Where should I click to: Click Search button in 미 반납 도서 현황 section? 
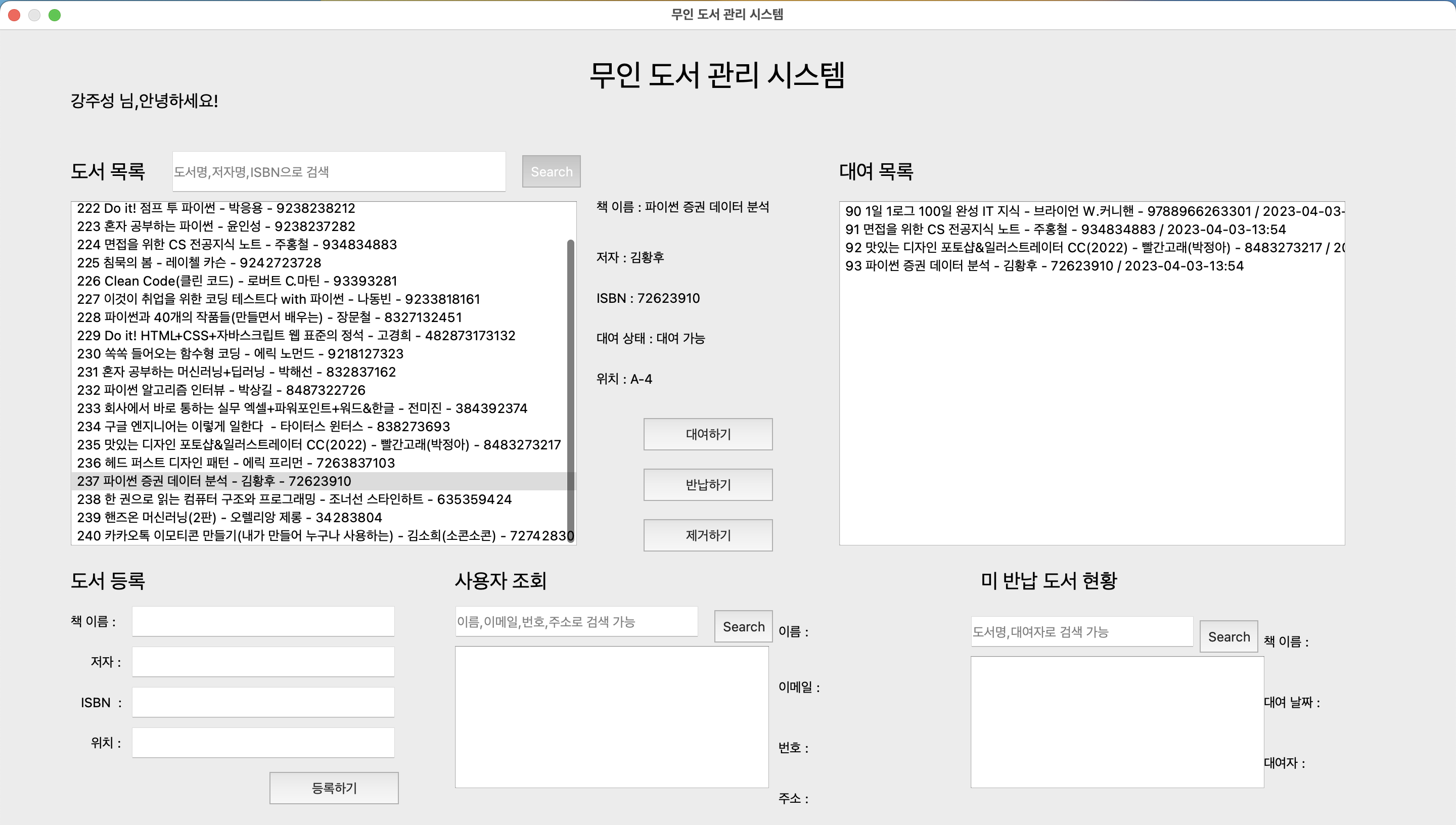(1228, 636)
